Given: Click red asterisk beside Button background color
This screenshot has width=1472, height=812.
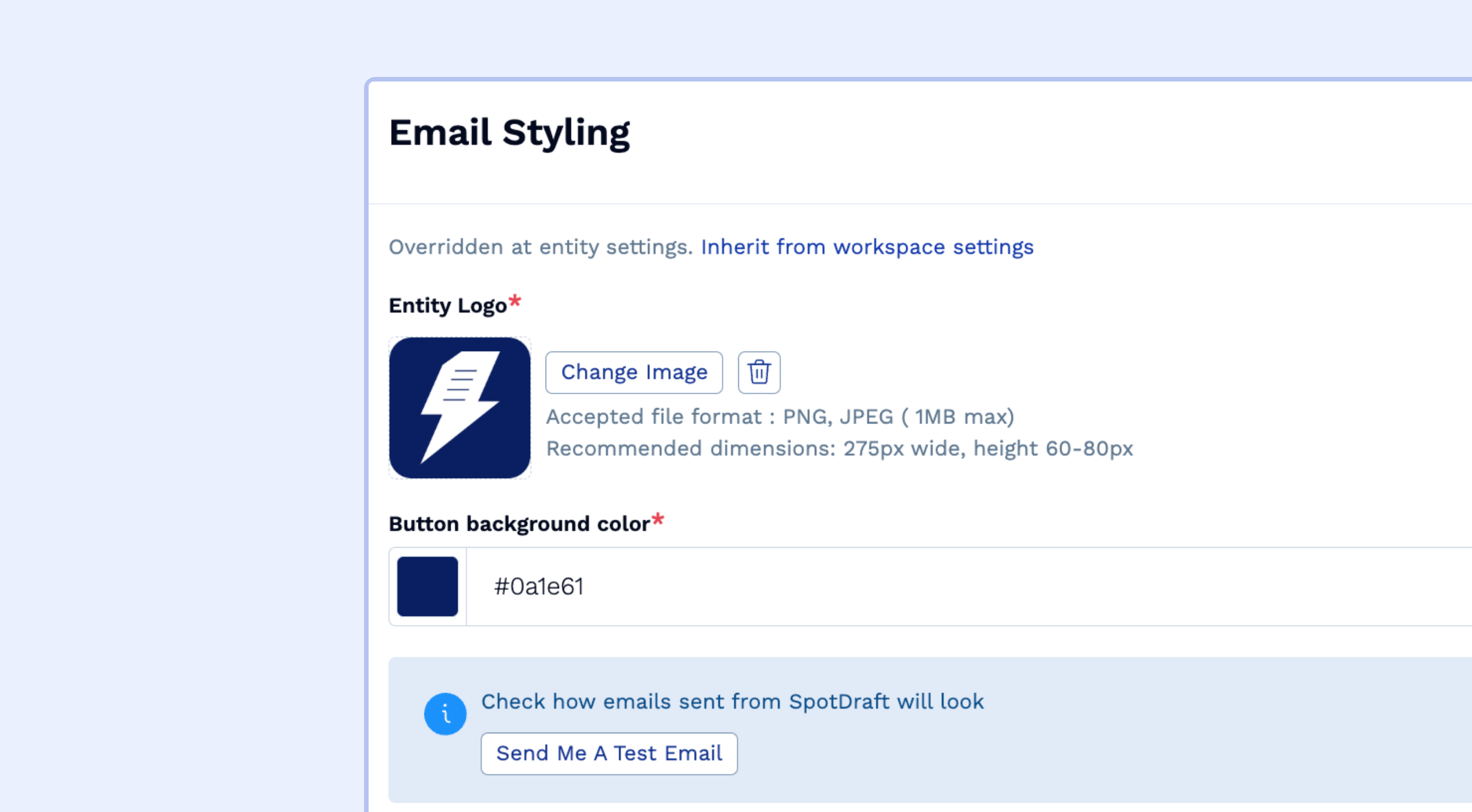Looking at the screenshot, I should point(658,519).
